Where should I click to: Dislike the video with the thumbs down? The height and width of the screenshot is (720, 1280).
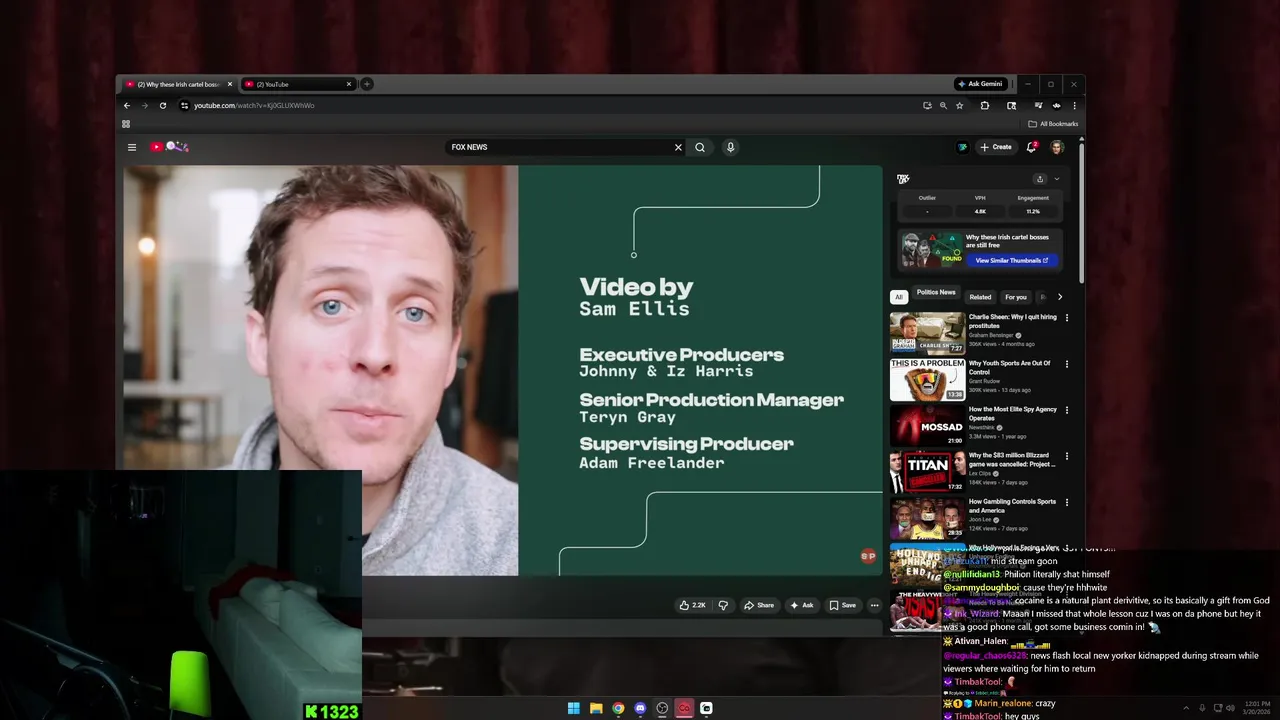pyautogui.click(x=723, y=605)
